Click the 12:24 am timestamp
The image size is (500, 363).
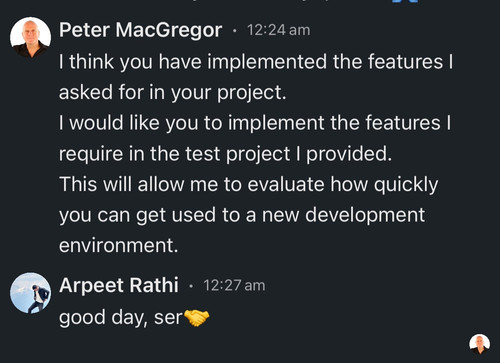[279, 30]
